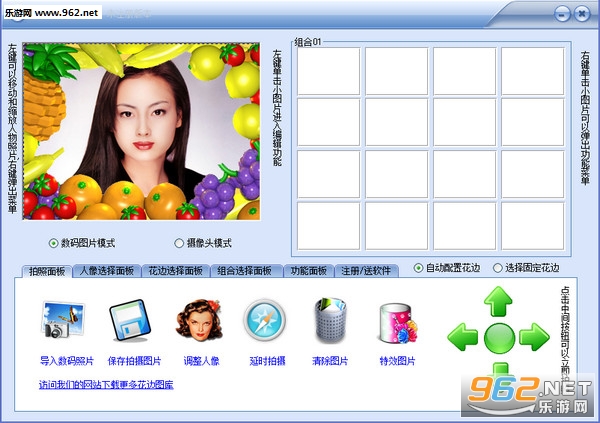Enable 自动配置花边 option

point(419,268)
